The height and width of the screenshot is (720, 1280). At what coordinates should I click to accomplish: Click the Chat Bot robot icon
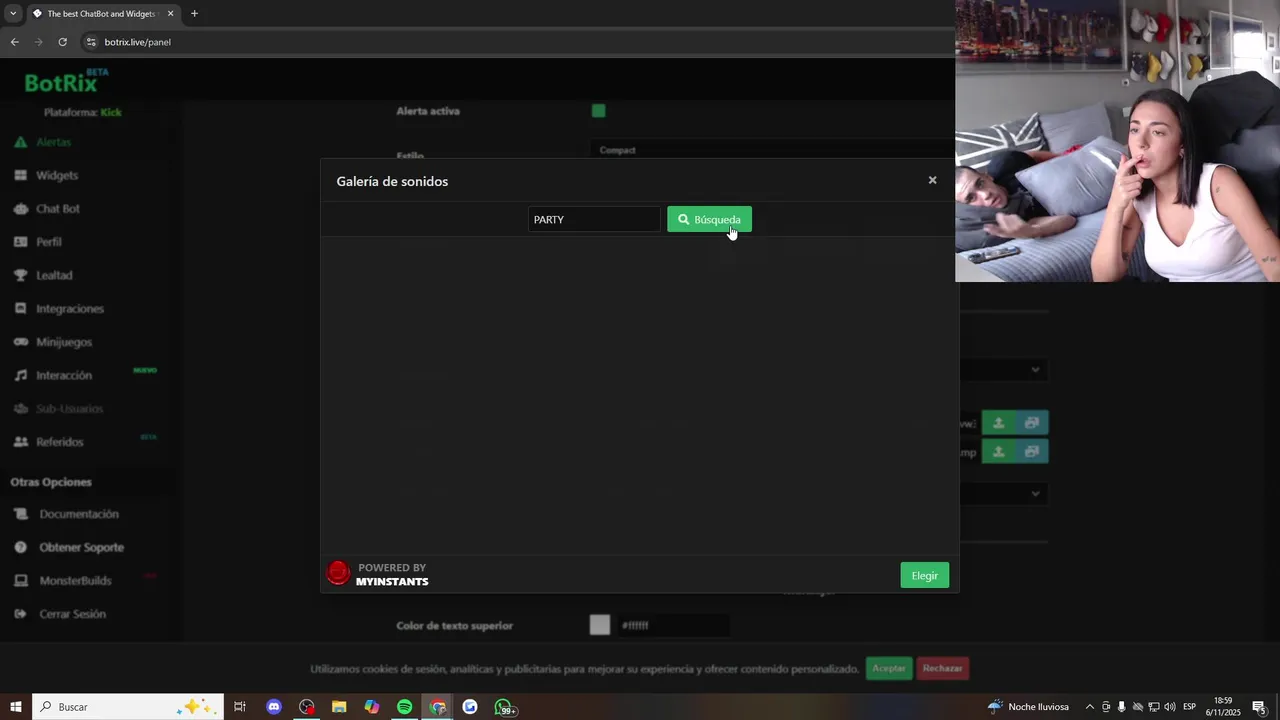click(x=20, y=209)
